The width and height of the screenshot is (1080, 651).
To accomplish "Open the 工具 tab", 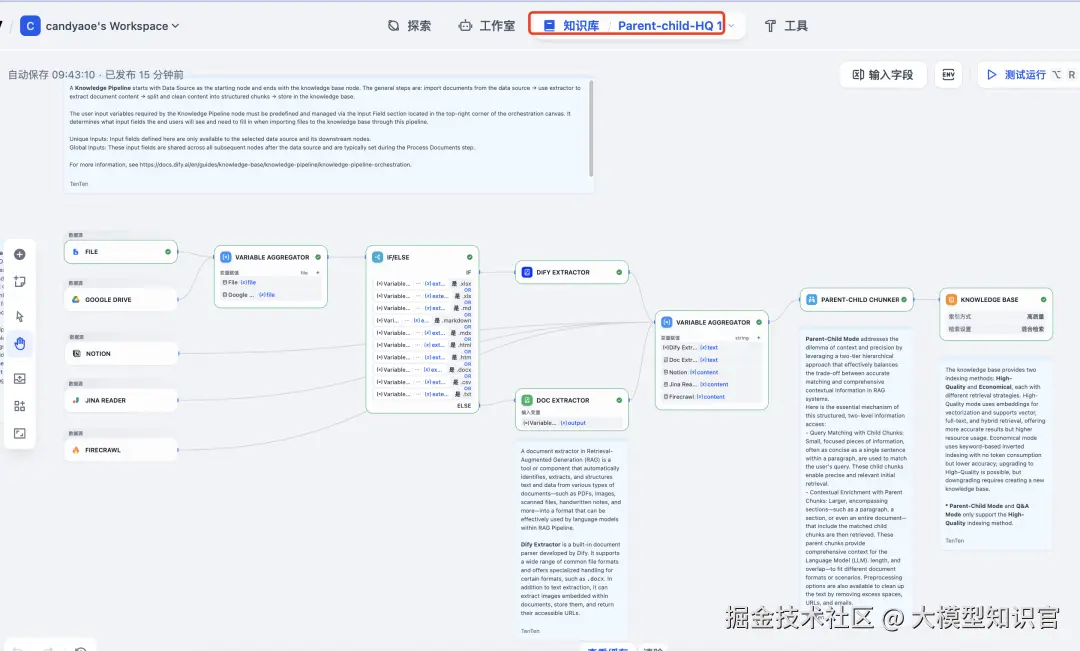I will [786, 25].
